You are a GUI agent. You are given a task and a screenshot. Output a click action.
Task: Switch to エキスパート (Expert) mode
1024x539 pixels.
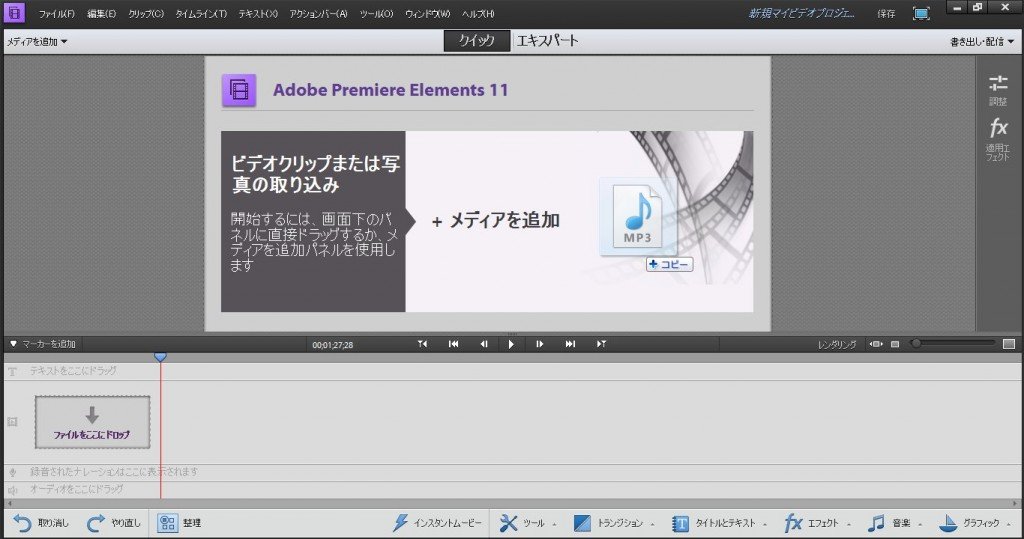click(547, 41)
